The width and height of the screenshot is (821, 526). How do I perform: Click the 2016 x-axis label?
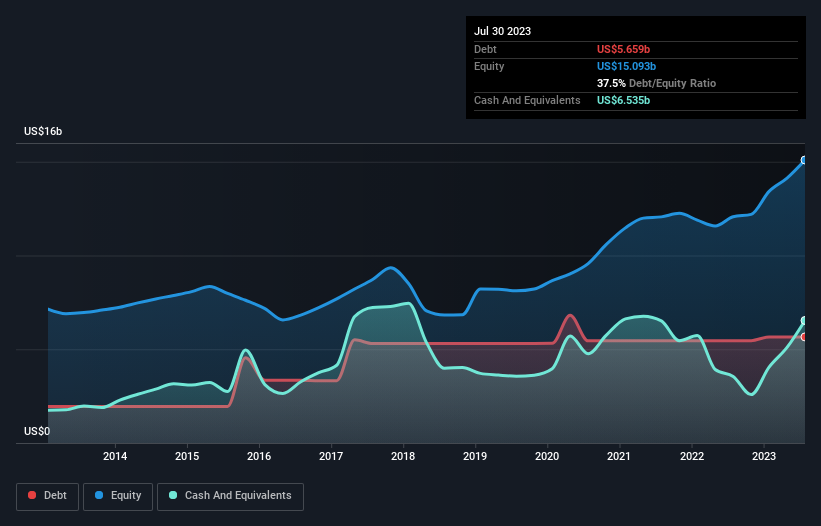(x=259, y=456)
